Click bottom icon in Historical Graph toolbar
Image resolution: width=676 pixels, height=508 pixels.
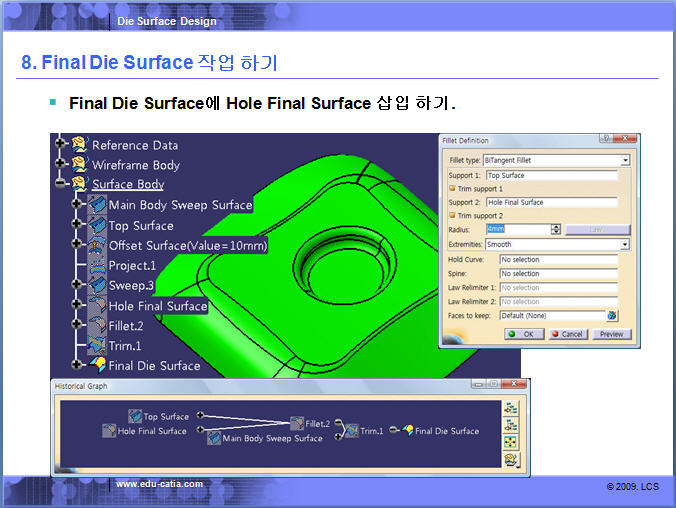[511, 459]
